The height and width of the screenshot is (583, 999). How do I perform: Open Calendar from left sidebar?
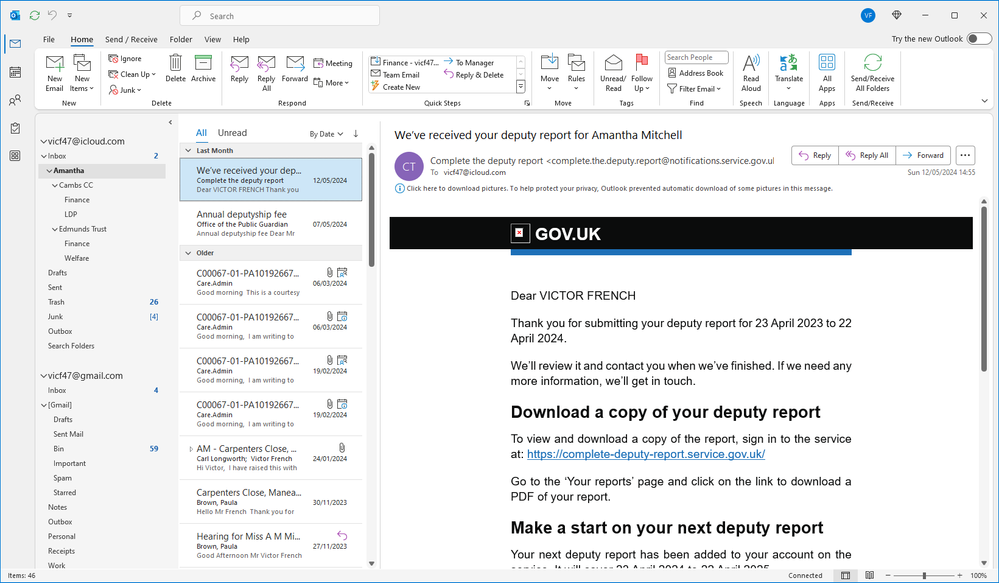pyautogui.click(x=15, y=72)
